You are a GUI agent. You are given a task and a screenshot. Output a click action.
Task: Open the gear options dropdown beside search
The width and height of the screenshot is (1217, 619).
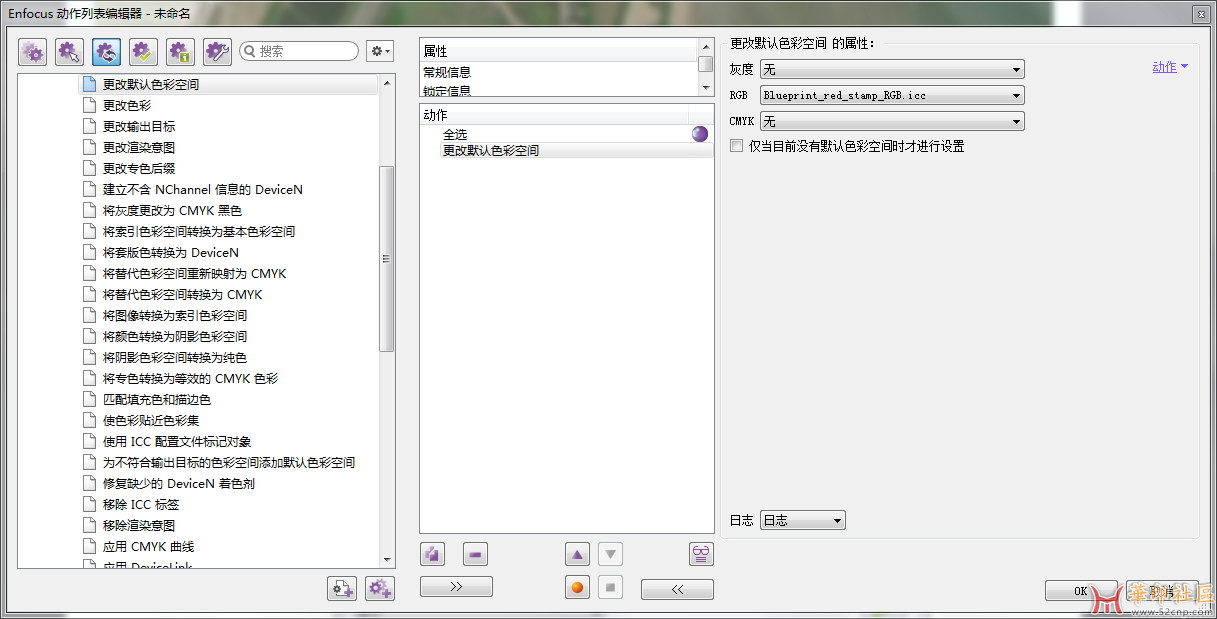pos(380,51)
